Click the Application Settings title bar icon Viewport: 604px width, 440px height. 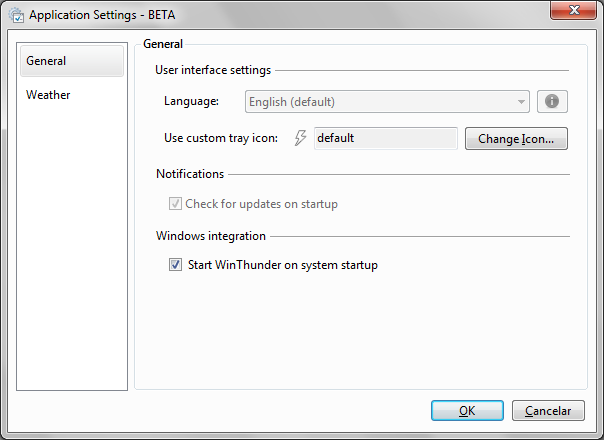click(17, 15)
